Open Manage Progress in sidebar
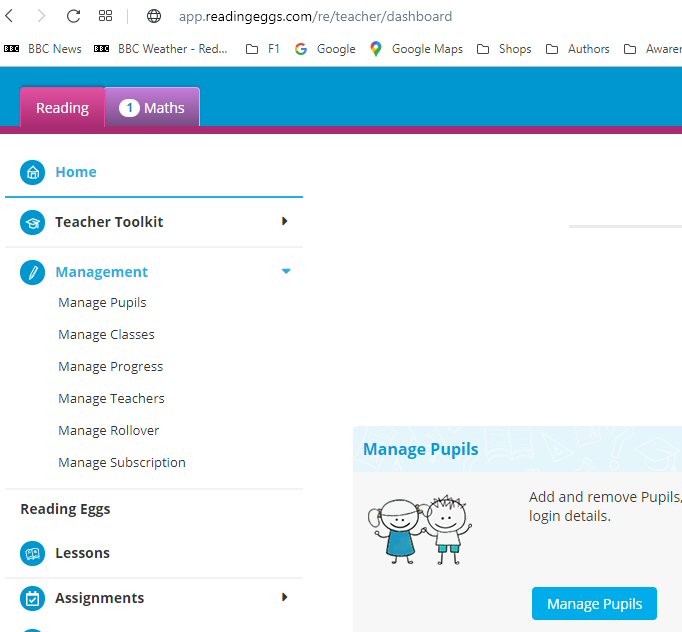Image resolution: width=682 pixels, height=632 pixels. tap(110, 366)
